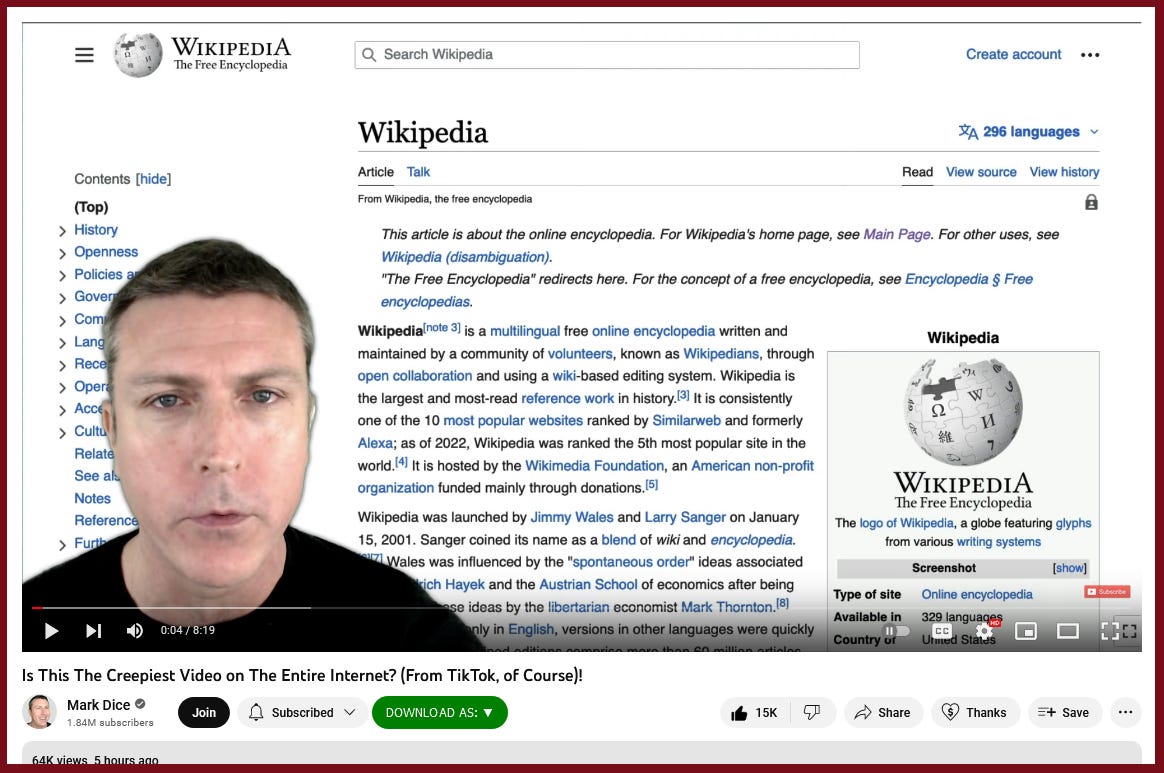Open the Wikipedia hamburger main menu
This screenshot has height=773, width=1164.
(x=84, y=55)
